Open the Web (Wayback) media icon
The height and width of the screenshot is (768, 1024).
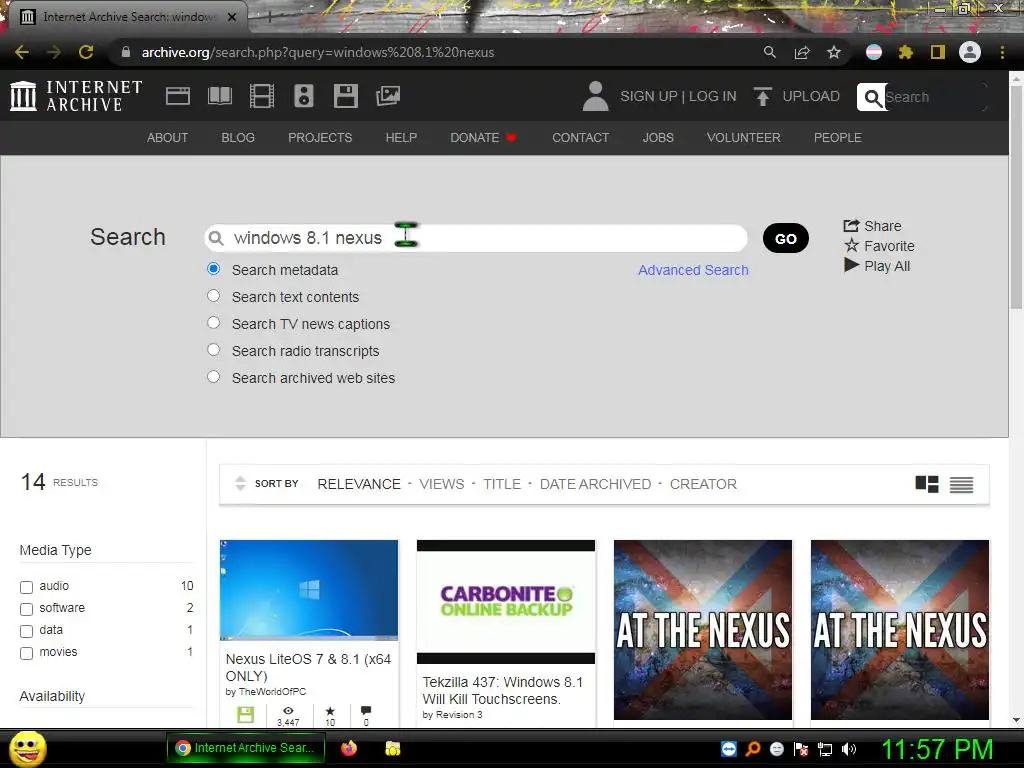point(178,96)
